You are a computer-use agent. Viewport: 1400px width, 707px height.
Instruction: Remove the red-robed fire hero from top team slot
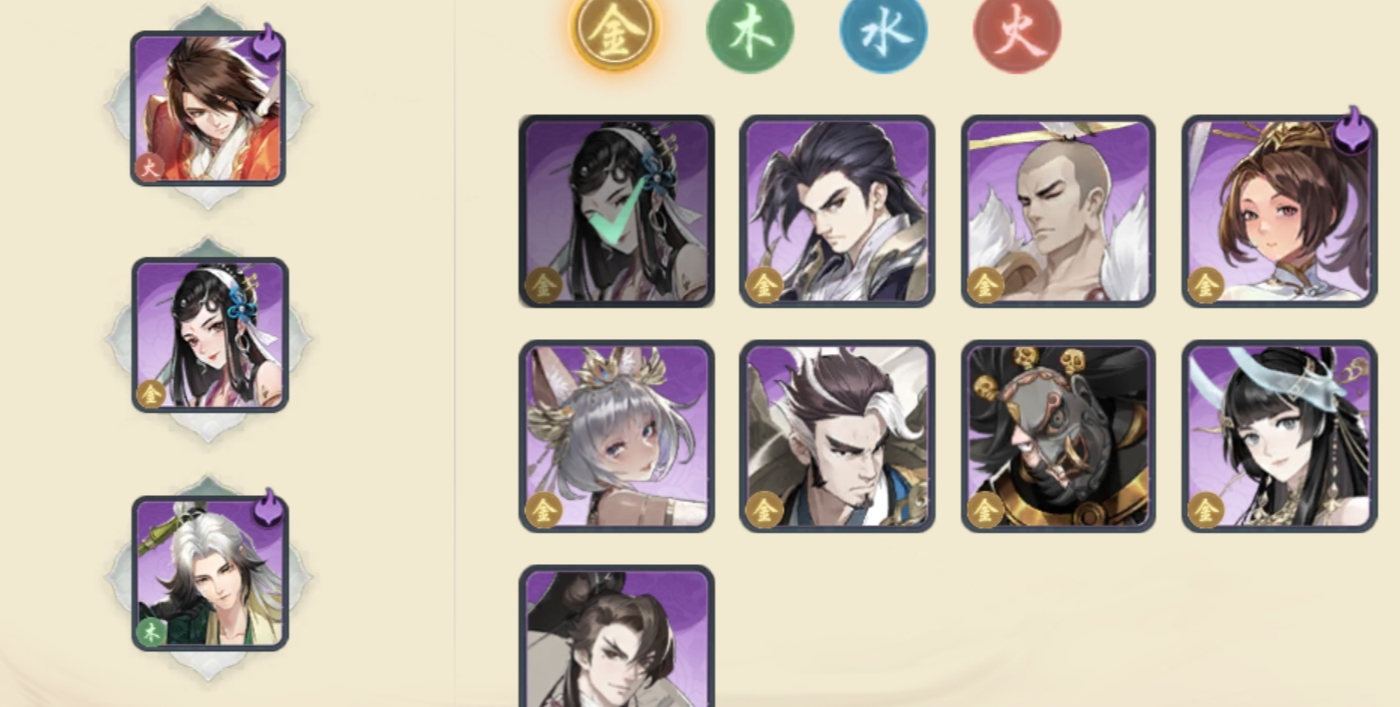coord(208,108)
